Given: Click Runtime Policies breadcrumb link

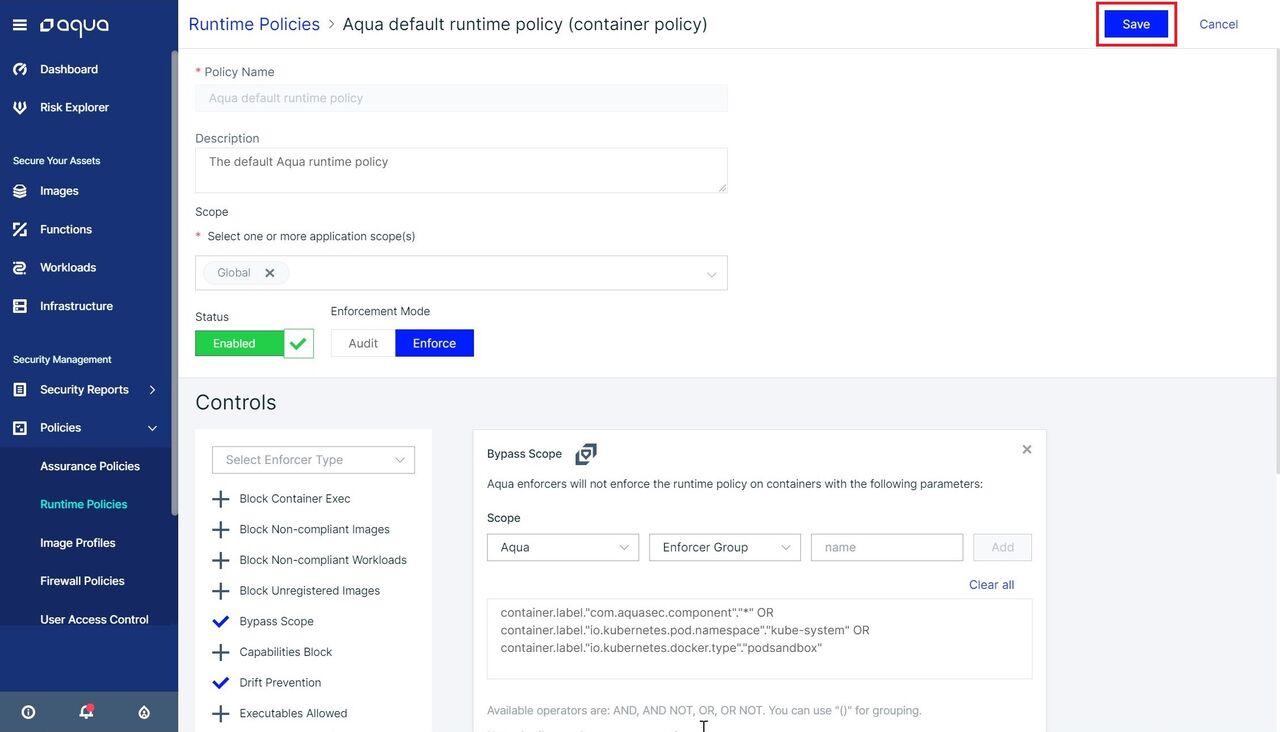Looking at the screenshot, I should (254, 24).
